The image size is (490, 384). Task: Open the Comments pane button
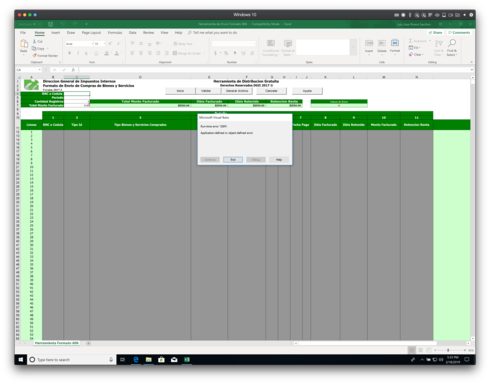point(459,33)
